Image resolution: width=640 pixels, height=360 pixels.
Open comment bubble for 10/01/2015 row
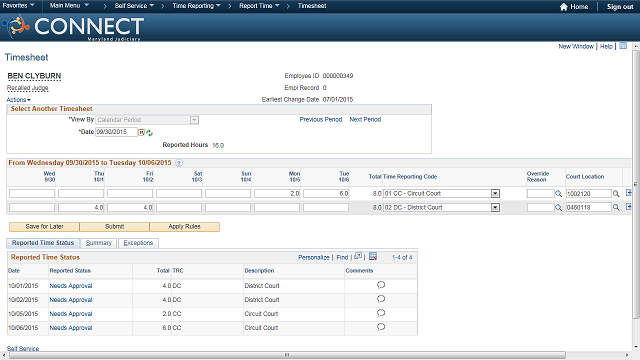point(381,285)
